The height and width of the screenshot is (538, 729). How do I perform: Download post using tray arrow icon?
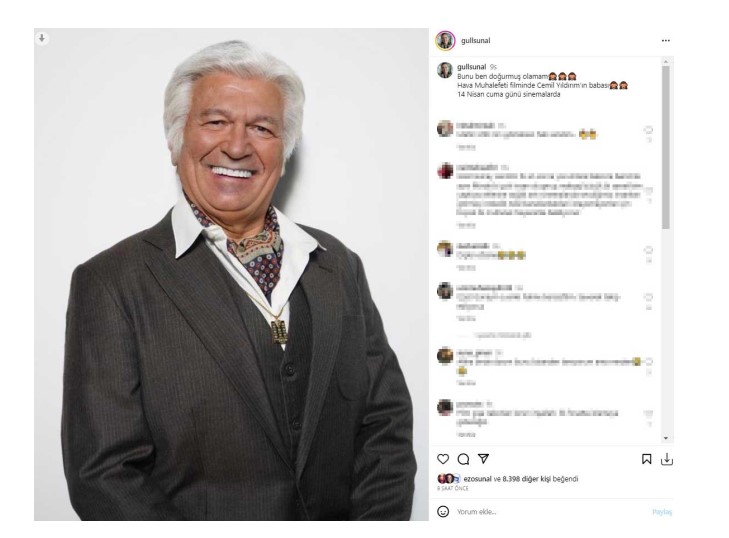pos(667,459)
